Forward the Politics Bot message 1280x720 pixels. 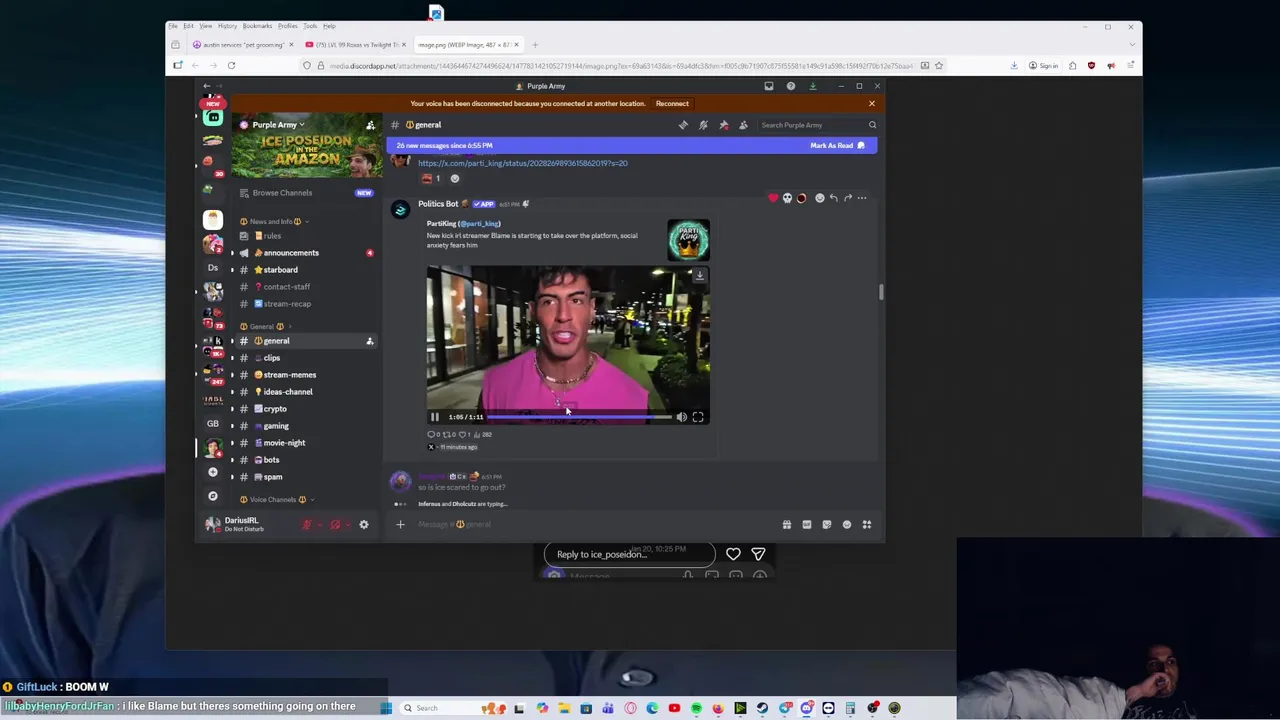(x=847, y=198)
